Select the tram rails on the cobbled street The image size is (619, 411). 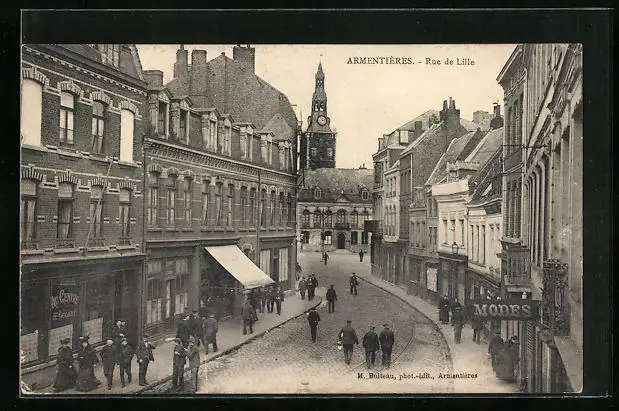400,345
